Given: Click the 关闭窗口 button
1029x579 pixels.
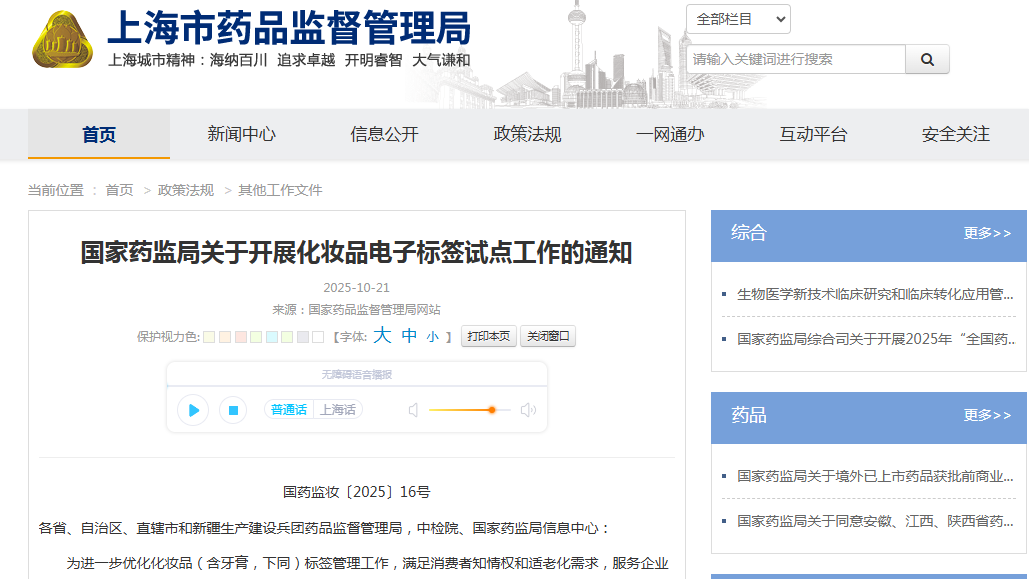Looking at the screenshot, I should [548, 337].
